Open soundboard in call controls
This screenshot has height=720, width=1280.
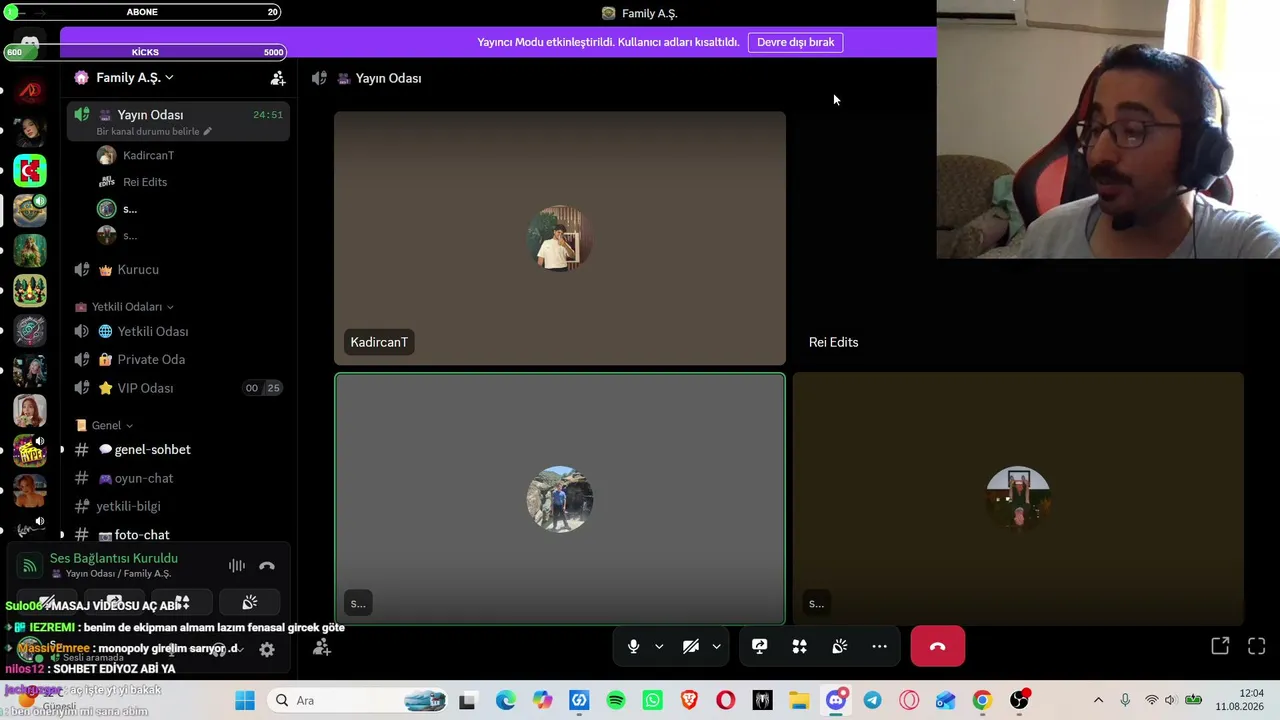(840, 647)
